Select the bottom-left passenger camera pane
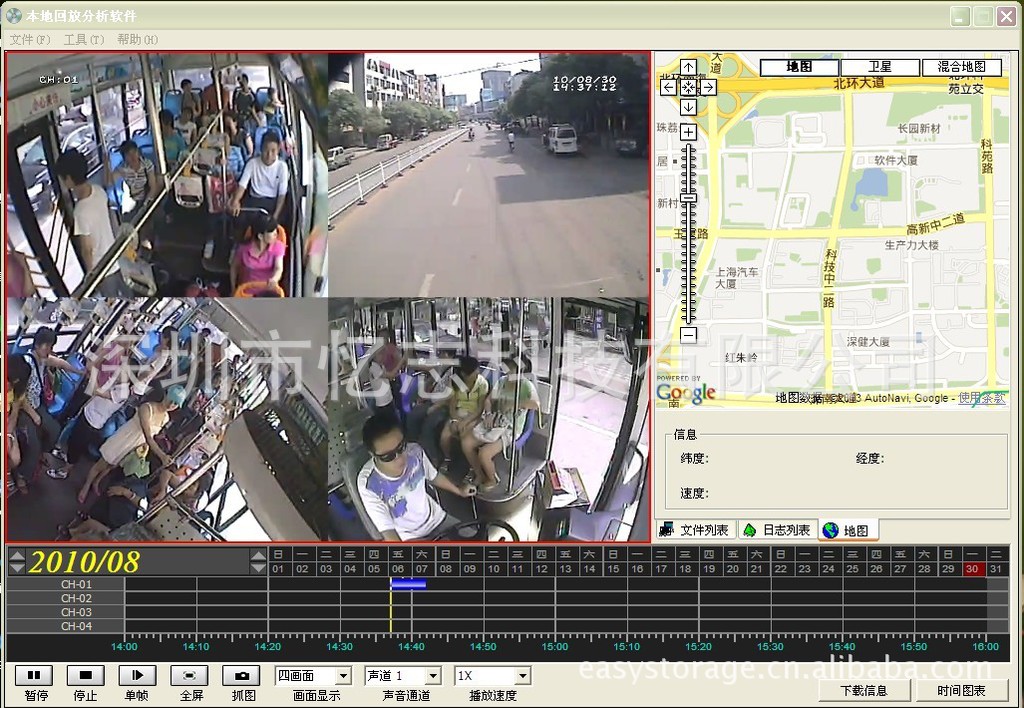The width and height of the screenshot is (1024, 708). [x=167, y=419]
